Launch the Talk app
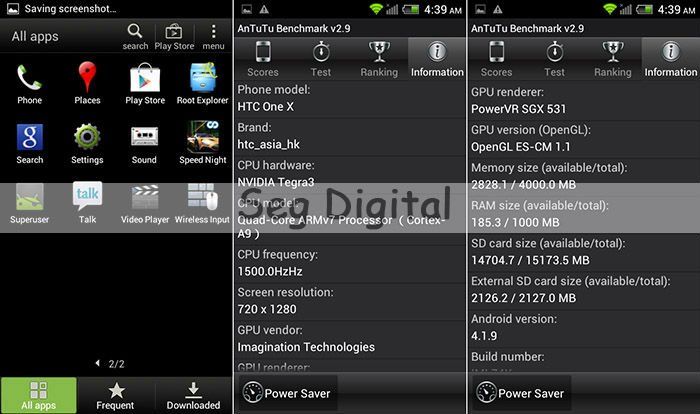Image resolution: width=700 pixels, height=414 pixels. click(x=87, y=203)
